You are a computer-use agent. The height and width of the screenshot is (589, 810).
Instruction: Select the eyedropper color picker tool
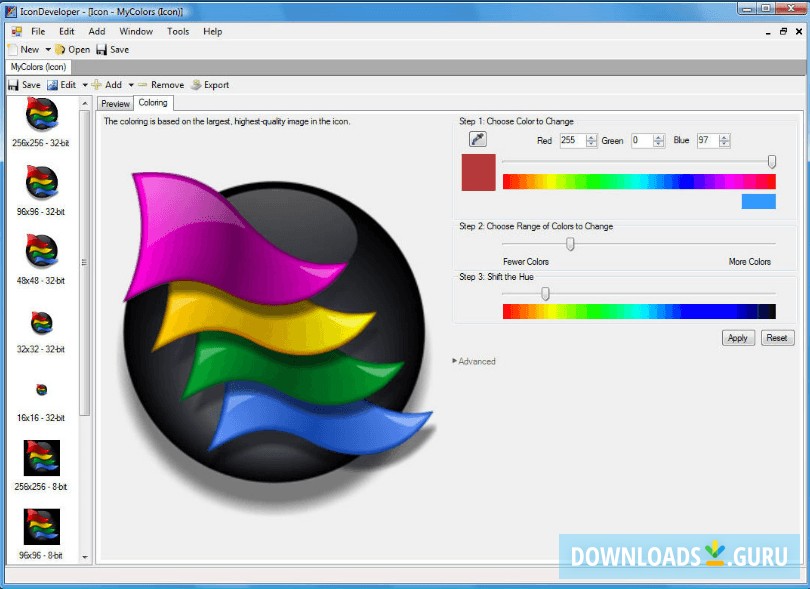[478, 139]
